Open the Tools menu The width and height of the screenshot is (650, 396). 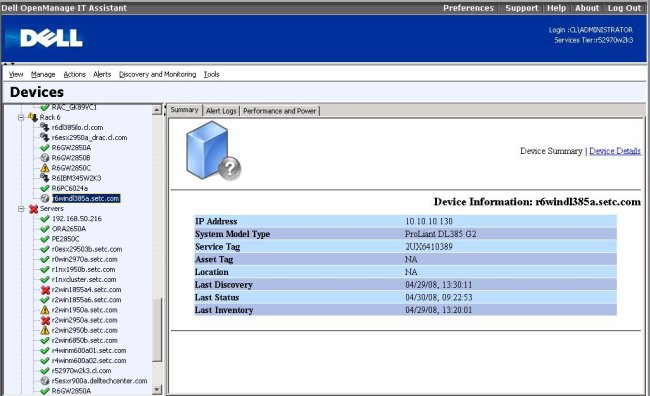(x=211, y=74)
